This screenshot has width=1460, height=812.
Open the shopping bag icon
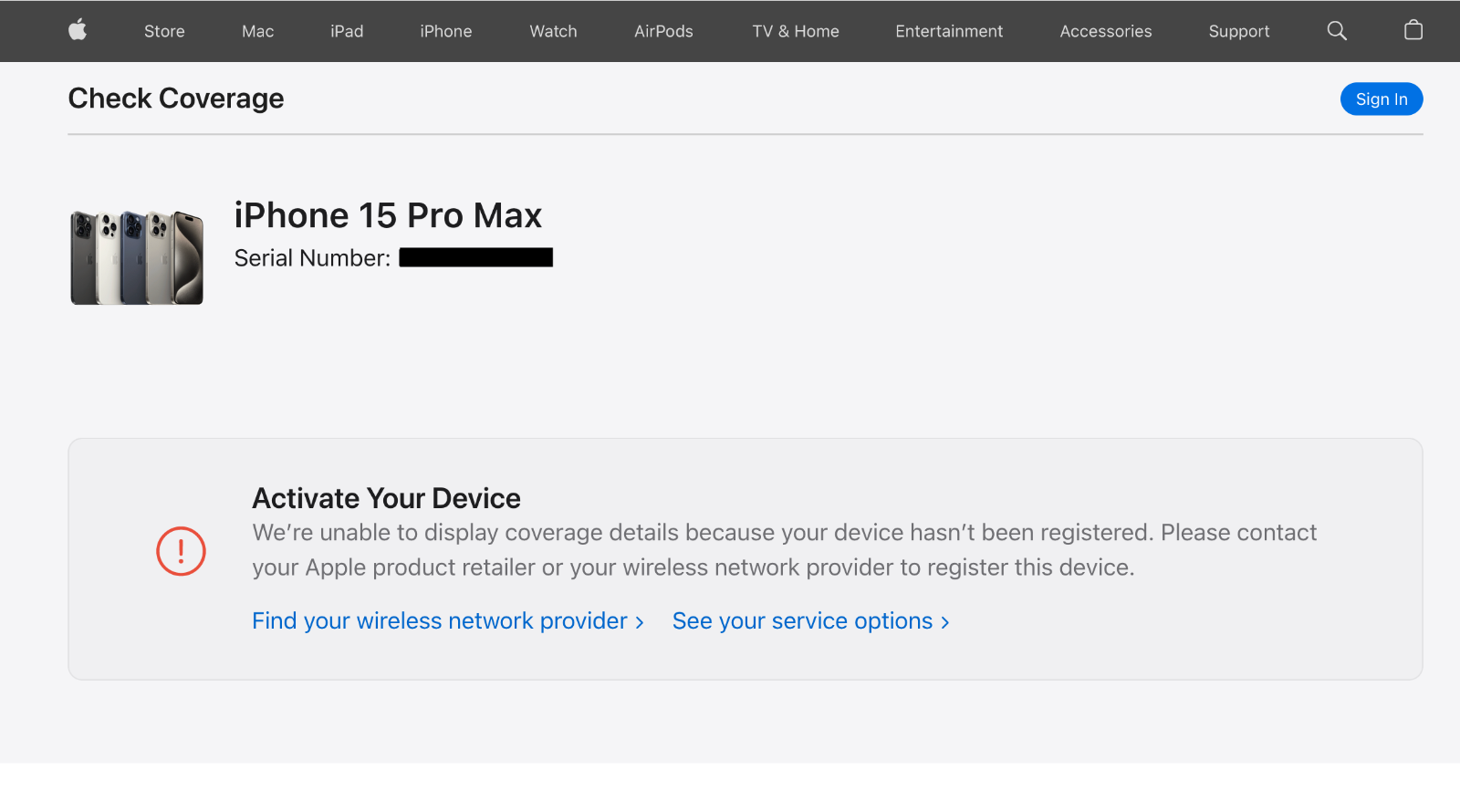1413,30
